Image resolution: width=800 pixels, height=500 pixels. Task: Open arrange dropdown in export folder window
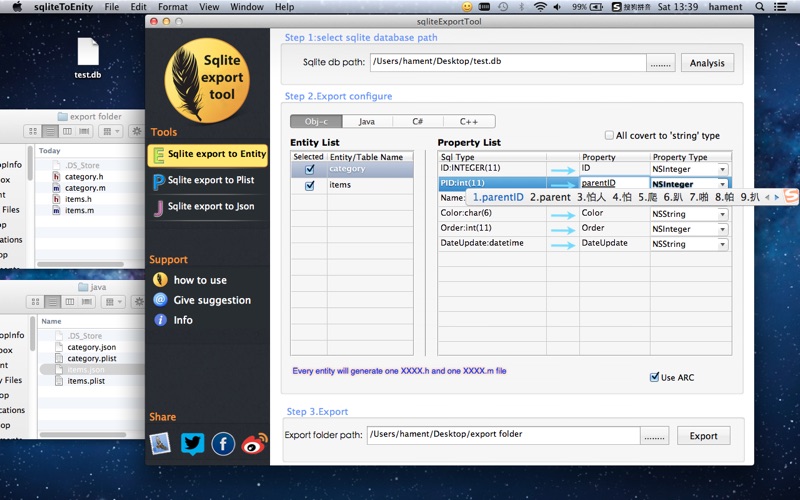[111, 131]
